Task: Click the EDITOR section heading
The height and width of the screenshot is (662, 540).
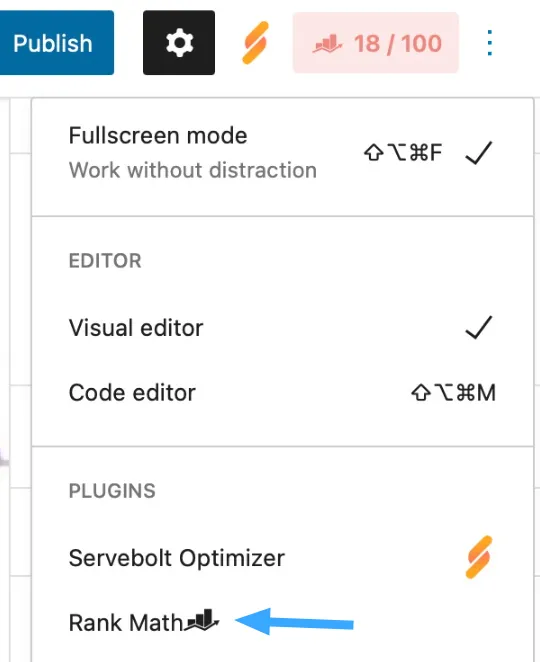Action: point(105,261)
